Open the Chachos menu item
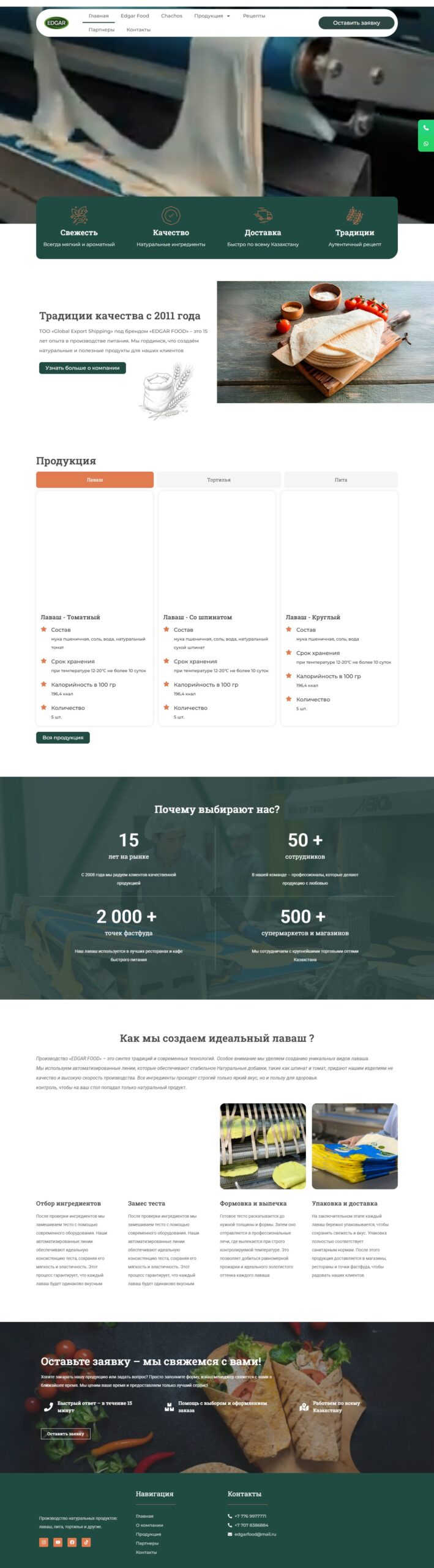The image size is (434, 1568). pos(171,16)
